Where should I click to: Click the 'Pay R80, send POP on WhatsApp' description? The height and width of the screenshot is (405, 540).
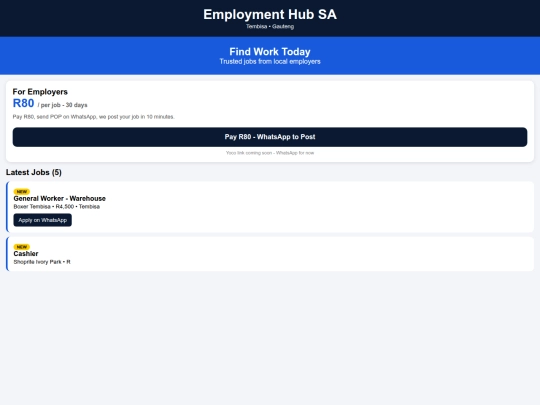pyautogui.click(x=93, y=117)
